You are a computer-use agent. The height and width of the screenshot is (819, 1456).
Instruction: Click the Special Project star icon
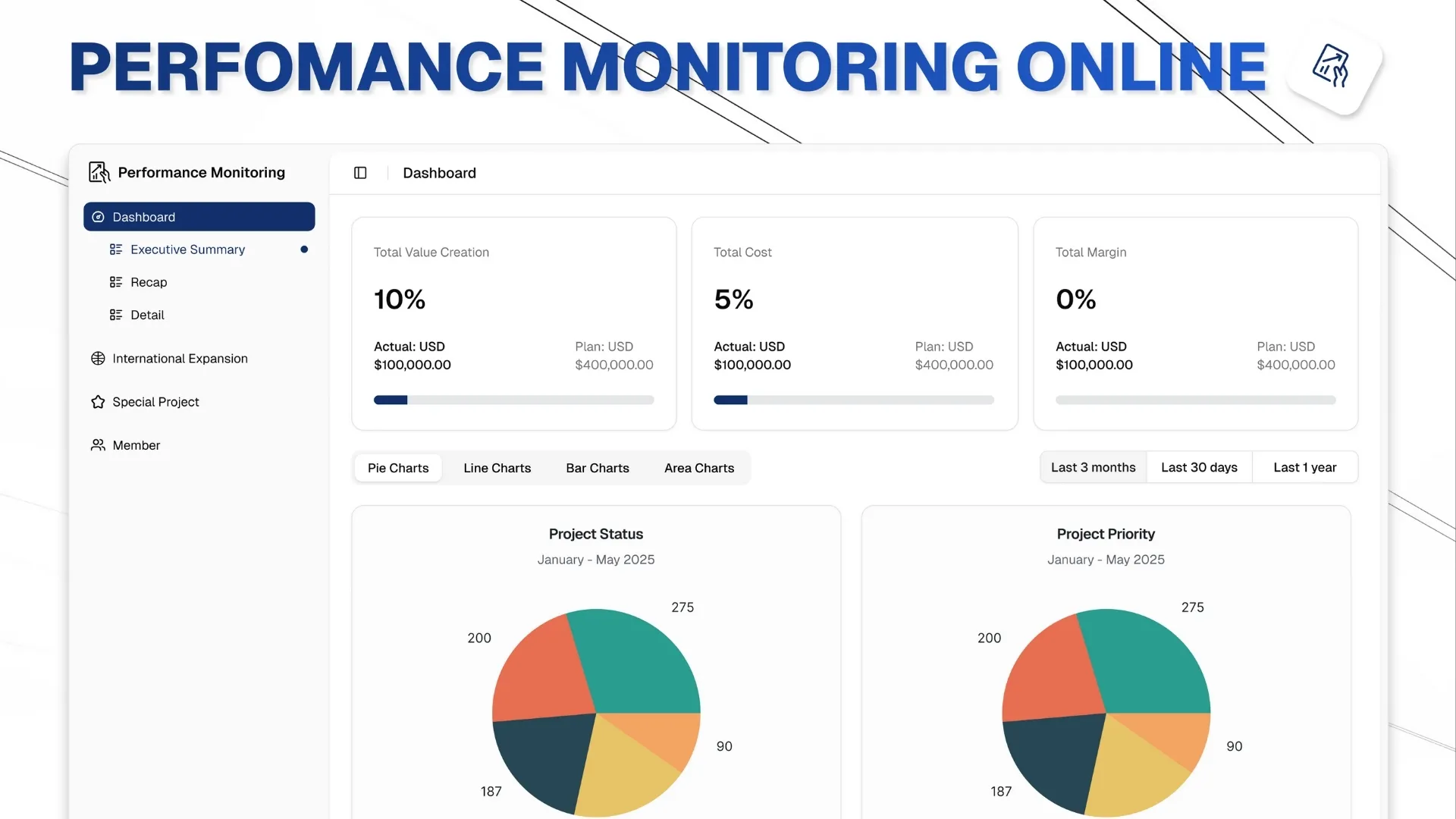click(98, 402)
